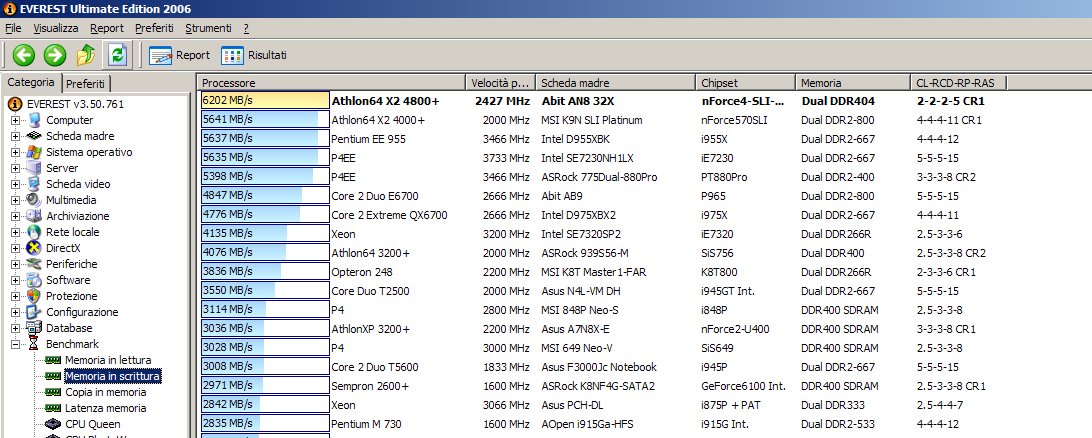
Task: Click the Opteron 248 processor entry
Action: click(361, 272)
